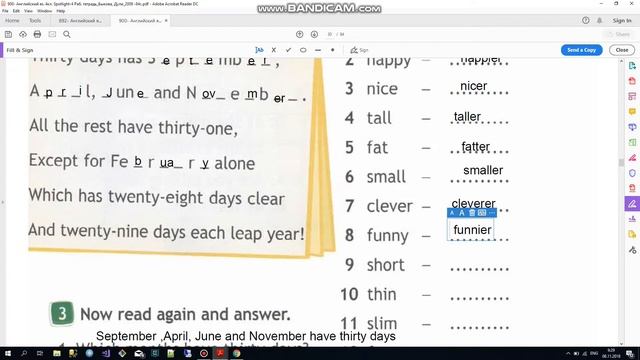The image size is (640, 360).
Task: Open the yellow Send & Track tool
Action: [x=632, y=234]
